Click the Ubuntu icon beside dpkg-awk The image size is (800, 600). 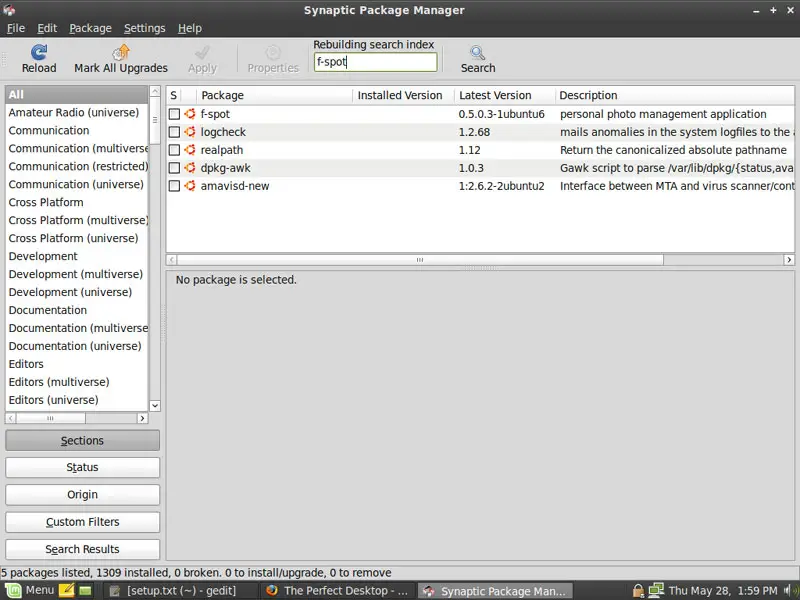point(190,168)
